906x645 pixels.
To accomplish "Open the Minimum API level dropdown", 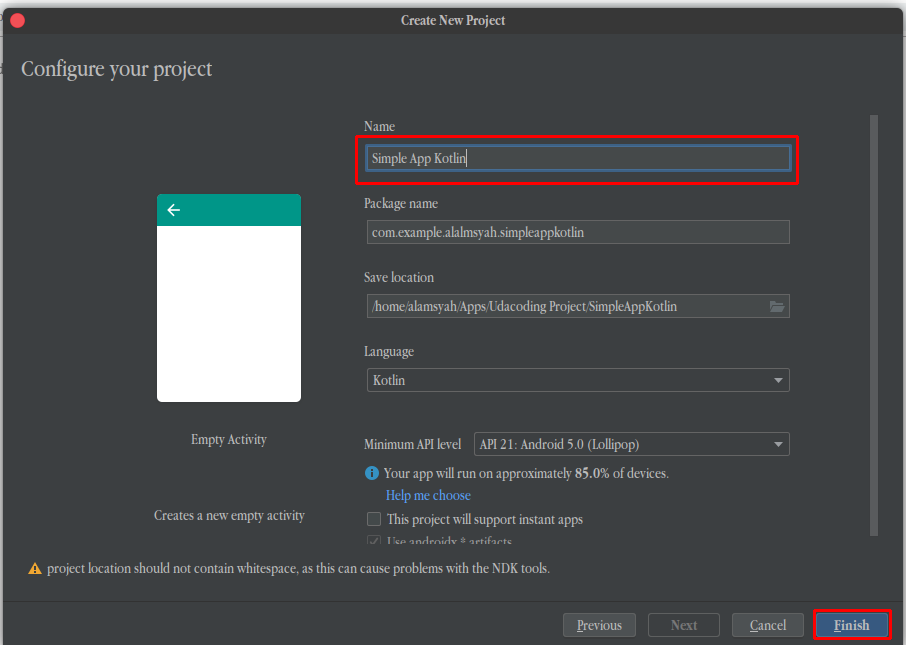I will pyautogui.click(x=632, y=444).
